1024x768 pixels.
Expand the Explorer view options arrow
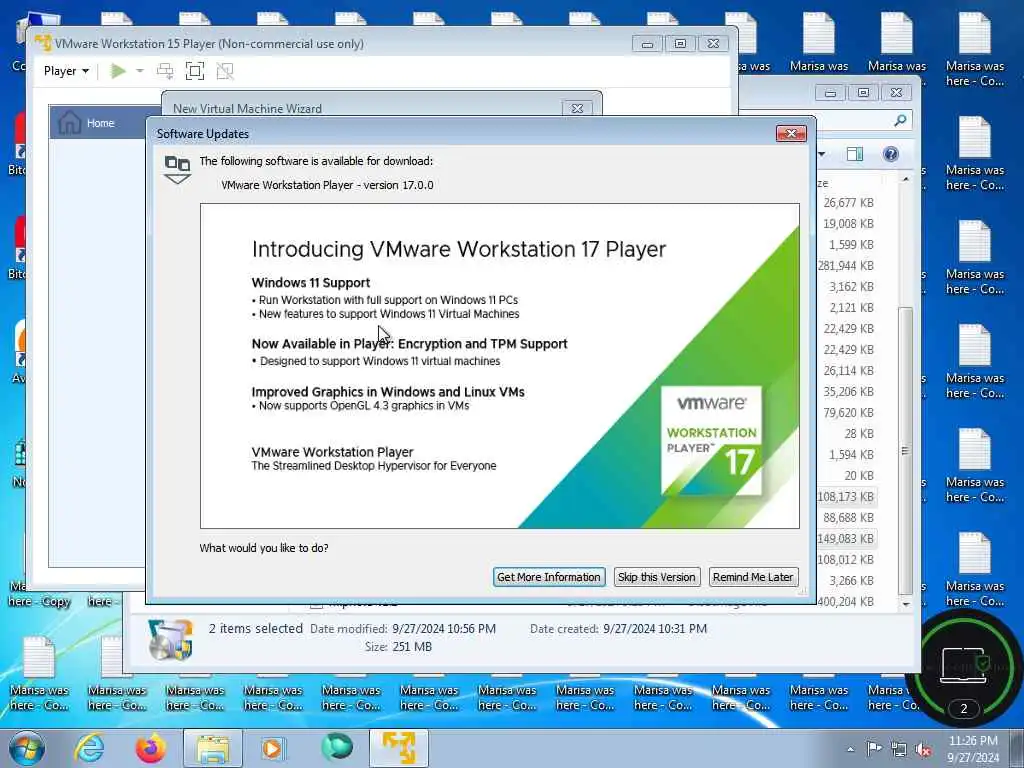pos(822,154)
